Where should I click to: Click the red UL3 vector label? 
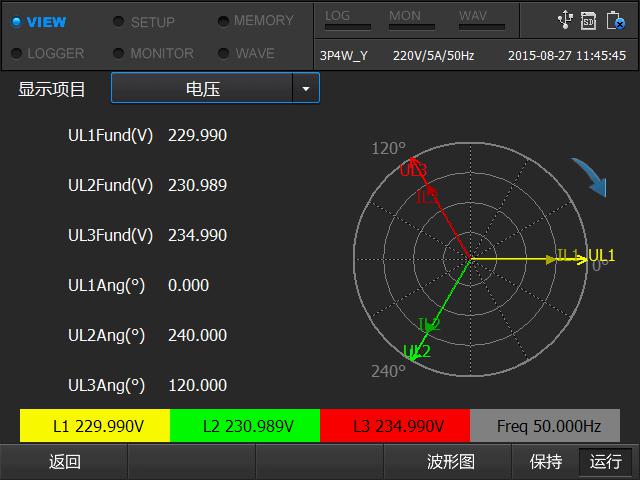click(x=413, y=170)
